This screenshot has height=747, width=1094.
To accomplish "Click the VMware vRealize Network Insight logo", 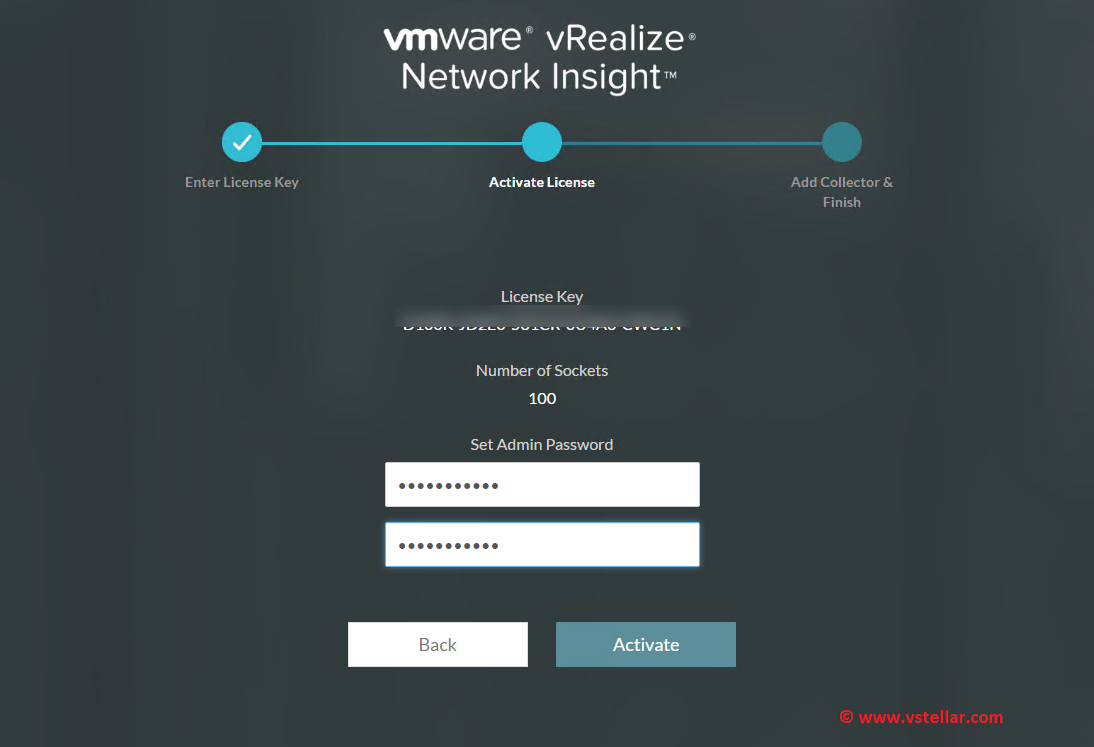I will 539,59.
